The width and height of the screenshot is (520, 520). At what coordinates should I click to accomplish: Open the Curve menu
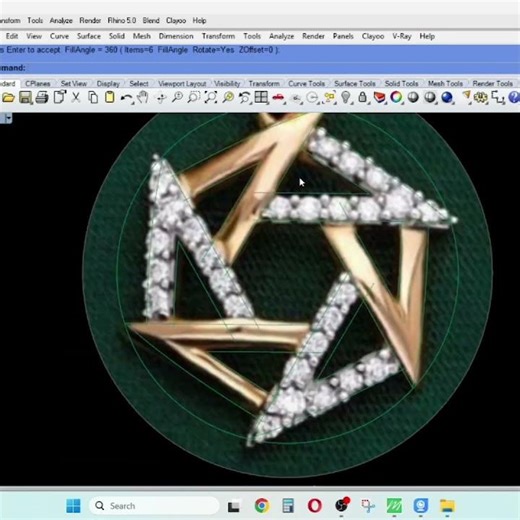click(59, 36)
